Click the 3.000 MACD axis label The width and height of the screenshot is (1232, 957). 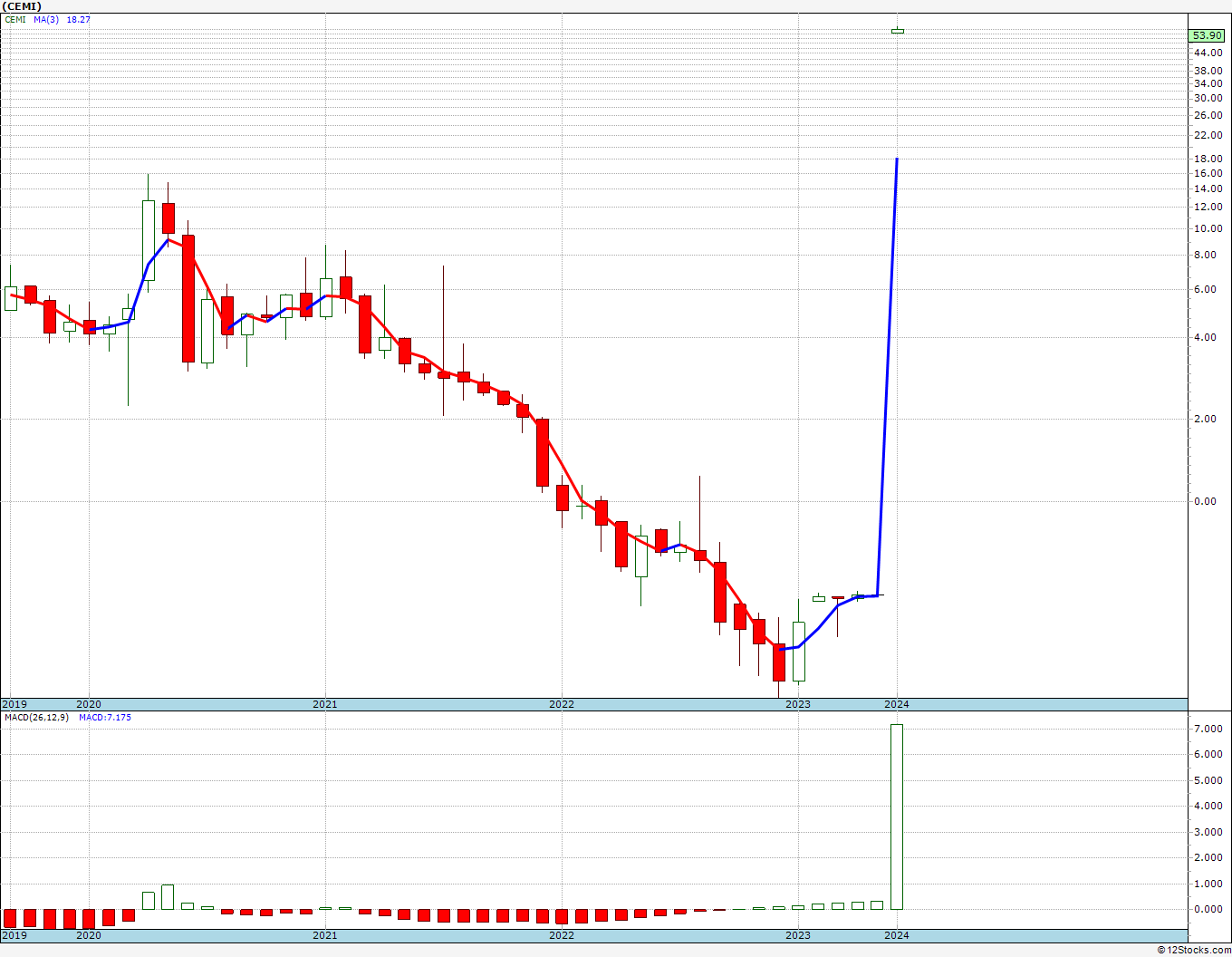click(x=1210, y=833)
